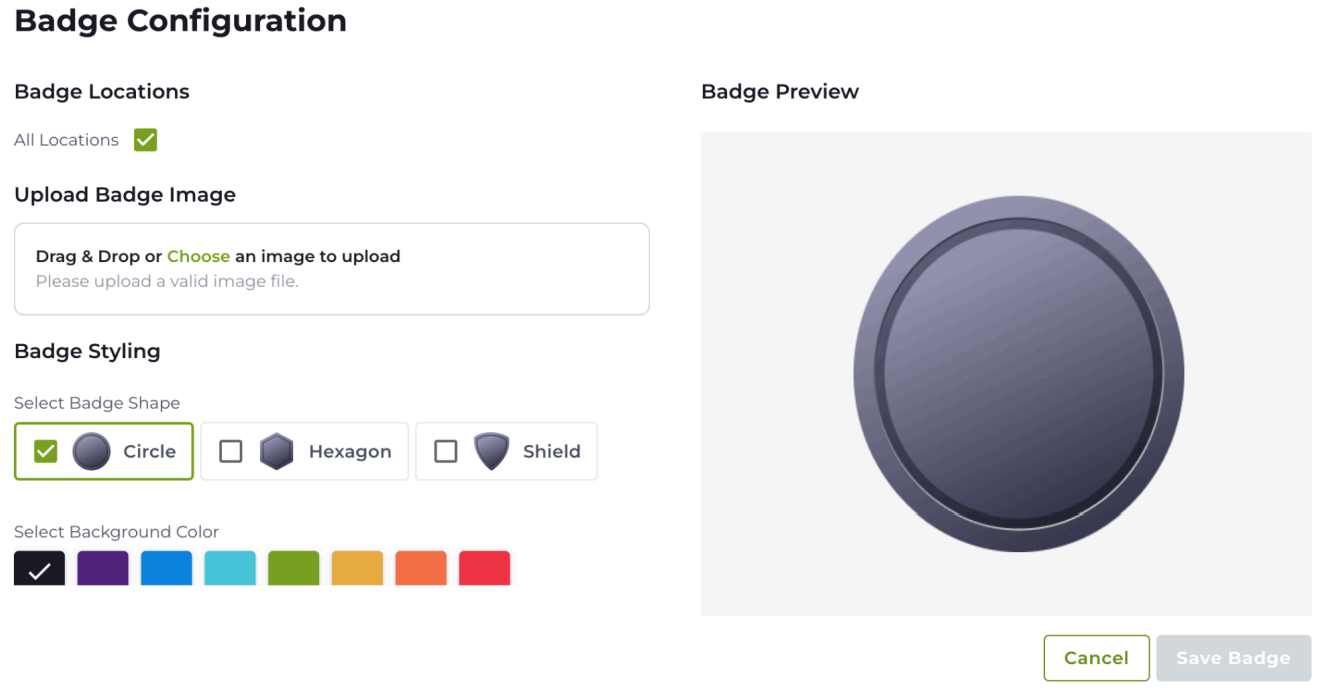Image resolution: width=1334 pixels, height=690 pixels.
Task: Click the Save Badge button
Action: click(x=1233, y=658)
